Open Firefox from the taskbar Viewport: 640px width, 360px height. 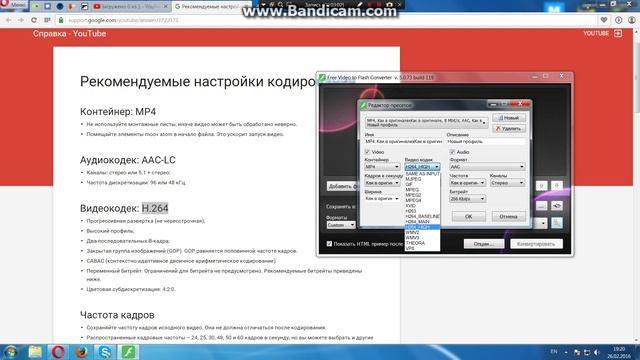click(82, 352)
